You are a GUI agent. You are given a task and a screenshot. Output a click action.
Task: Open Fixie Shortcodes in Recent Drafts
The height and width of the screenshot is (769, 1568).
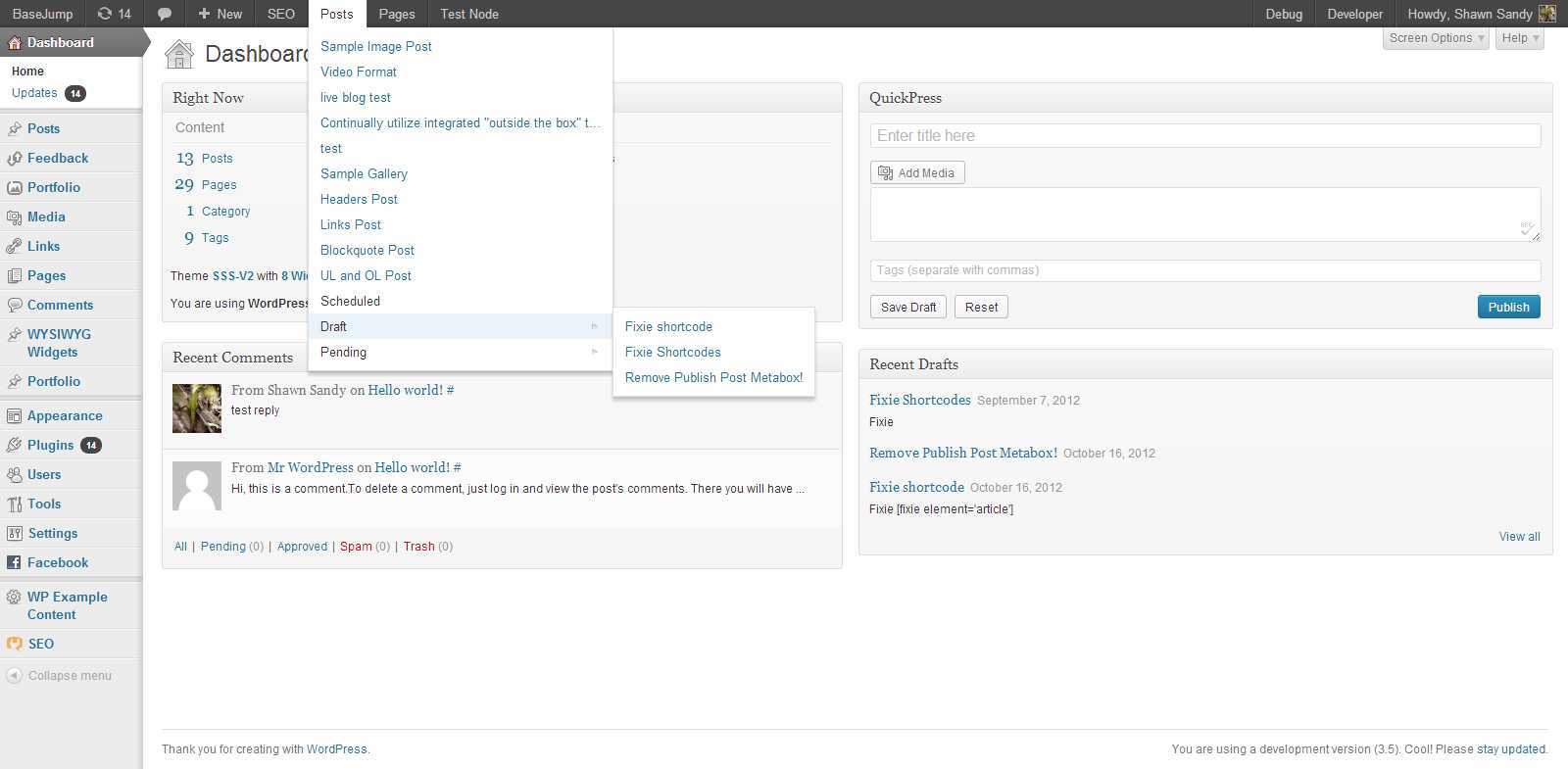[x=920, y=400]
